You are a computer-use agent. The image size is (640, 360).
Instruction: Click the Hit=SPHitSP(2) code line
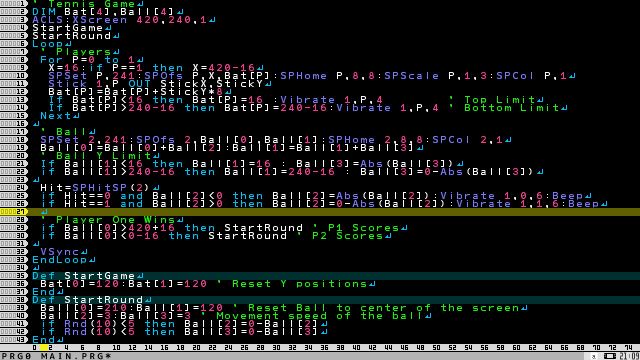tap(96, 187)
